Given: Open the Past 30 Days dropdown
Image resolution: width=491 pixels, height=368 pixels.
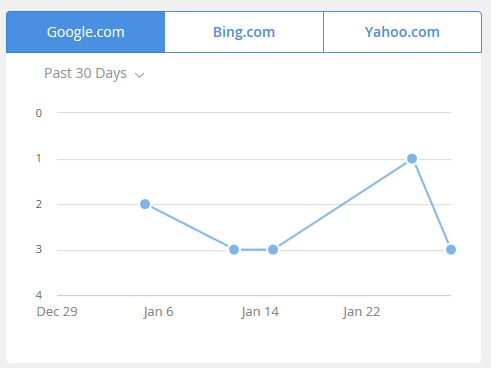Looking at the screenshot, I should (x=94, y=74).
